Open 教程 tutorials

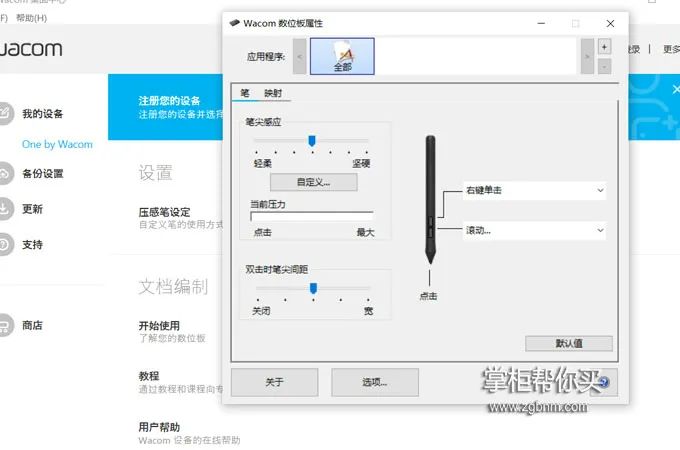(149, 376)
